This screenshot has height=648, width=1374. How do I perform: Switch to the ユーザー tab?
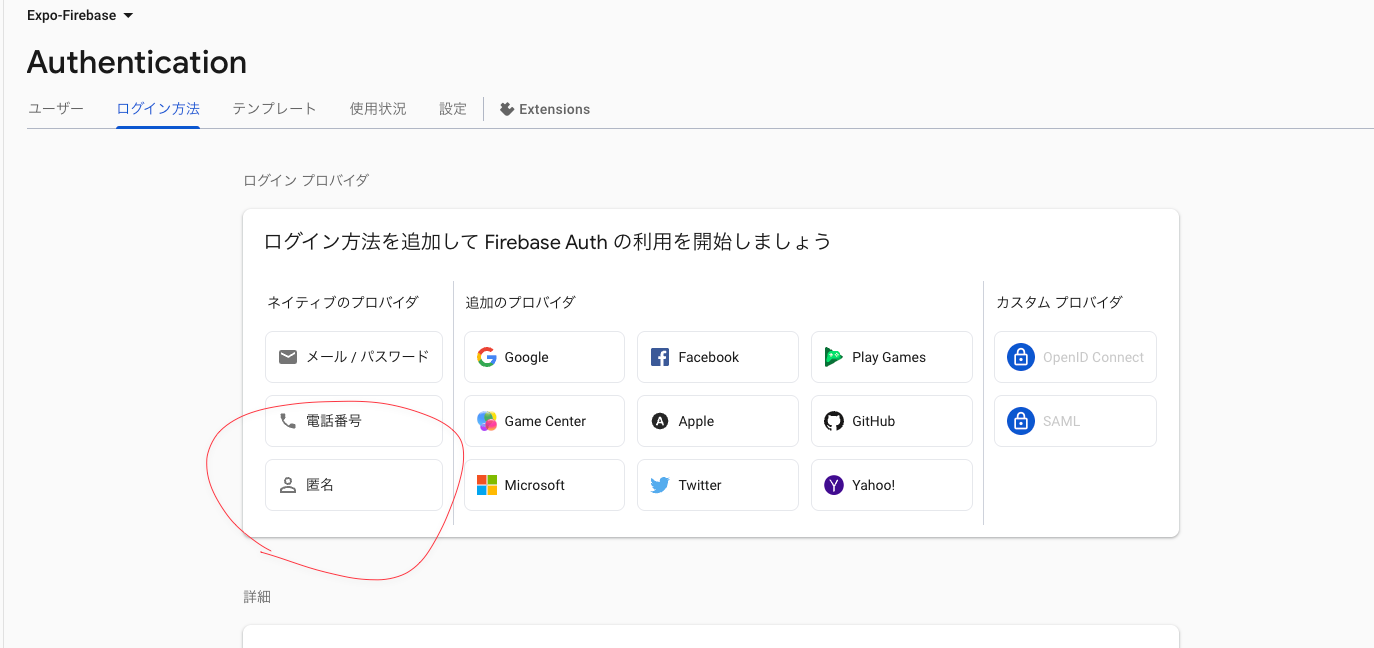click(56, 109)
